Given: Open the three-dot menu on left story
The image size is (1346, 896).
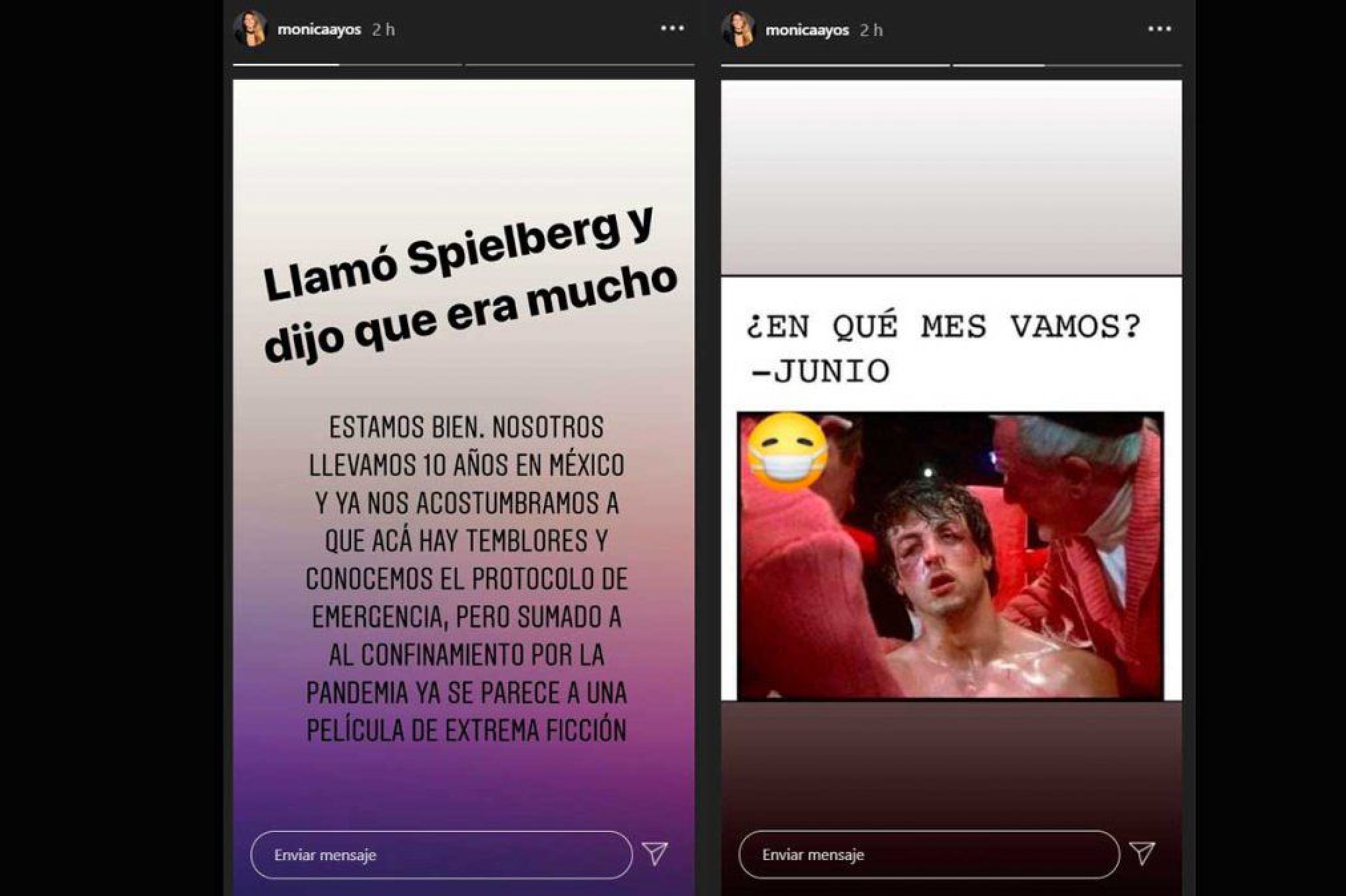Looking at the screenshot, I should pos(672,29).
